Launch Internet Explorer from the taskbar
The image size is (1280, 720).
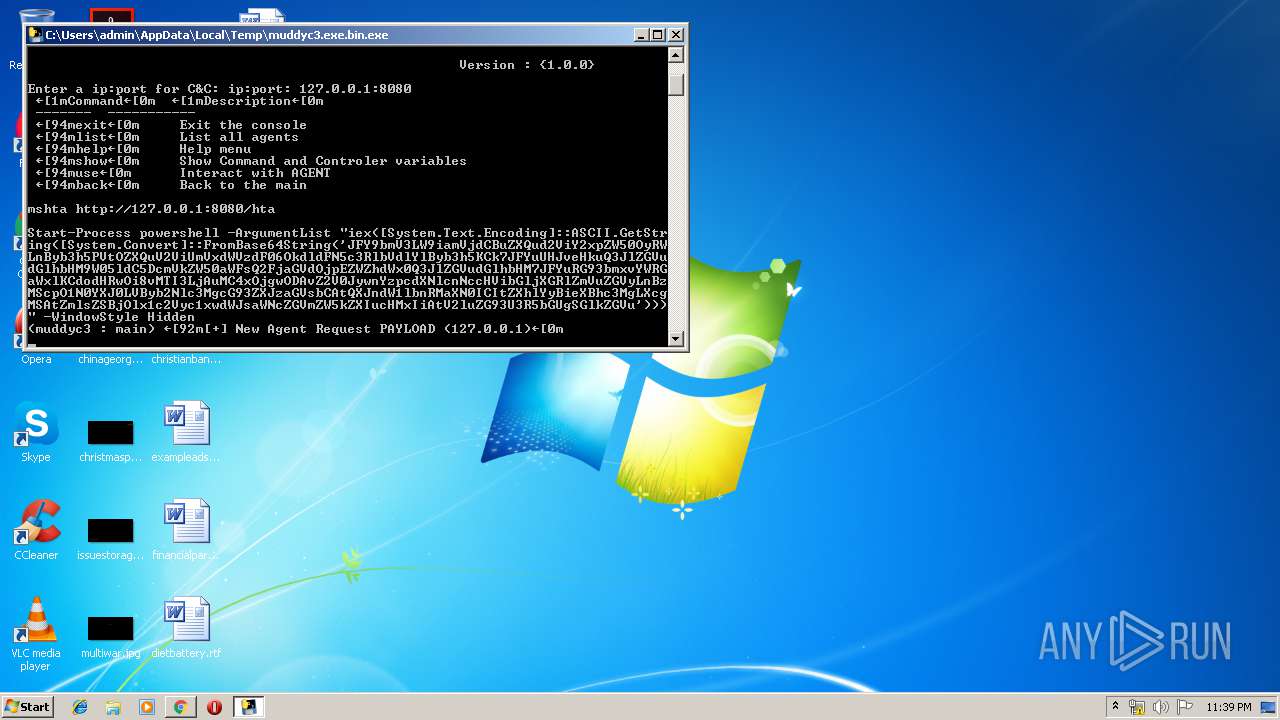tap(80, 707)
